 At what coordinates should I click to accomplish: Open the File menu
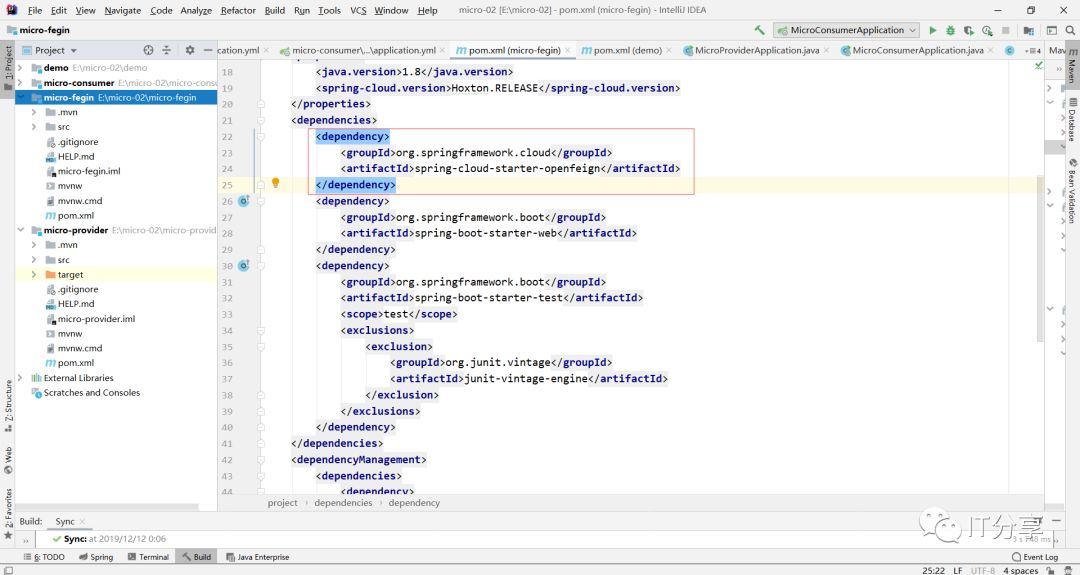[34, 10]
